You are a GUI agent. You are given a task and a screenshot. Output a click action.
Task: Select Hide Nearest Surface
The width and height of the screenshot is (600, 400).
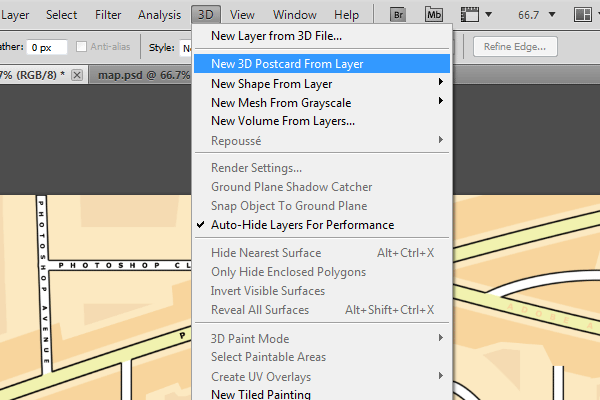click(322, 253)
